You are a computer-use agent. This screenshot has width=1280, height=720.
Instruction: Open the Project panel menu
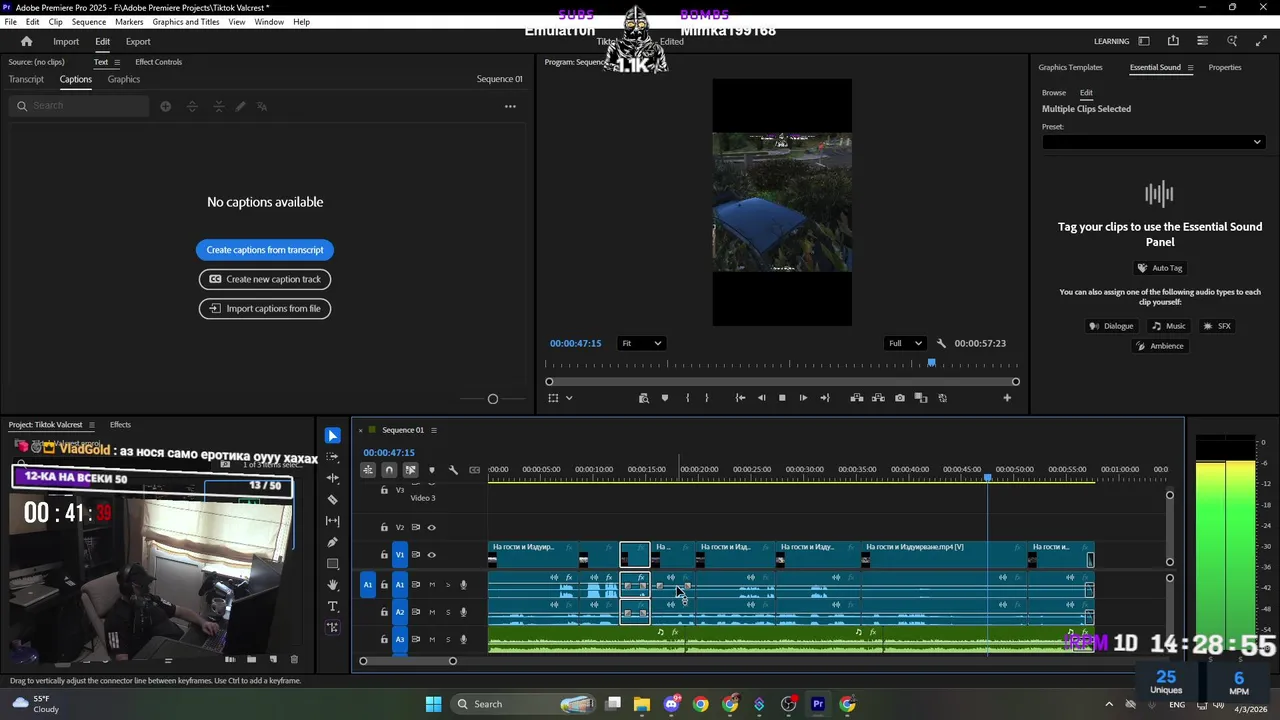click(x=92, y=425)
